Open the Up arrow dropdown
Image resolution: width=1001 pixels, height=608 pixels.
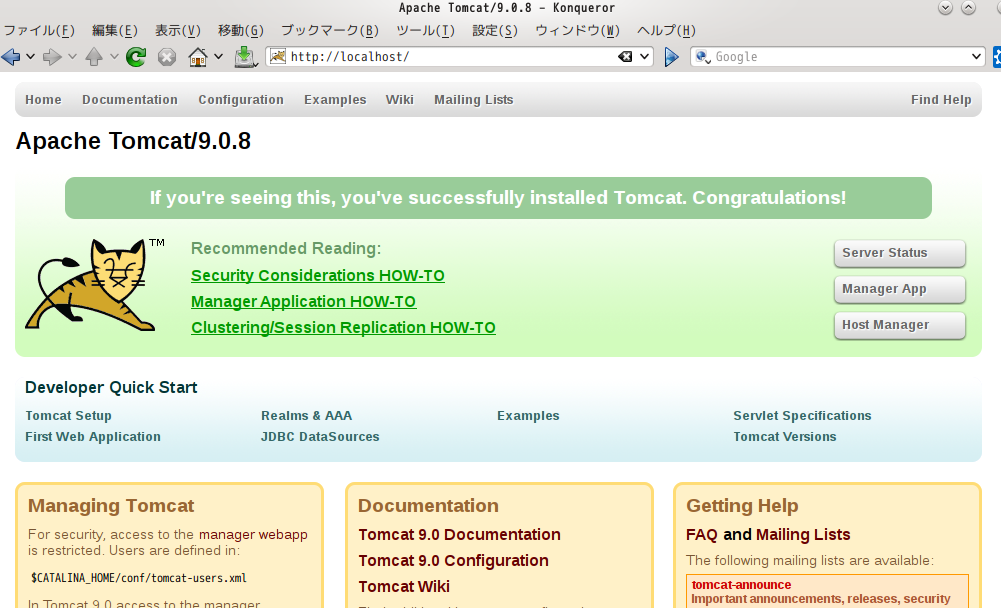[x=114, y=57]
